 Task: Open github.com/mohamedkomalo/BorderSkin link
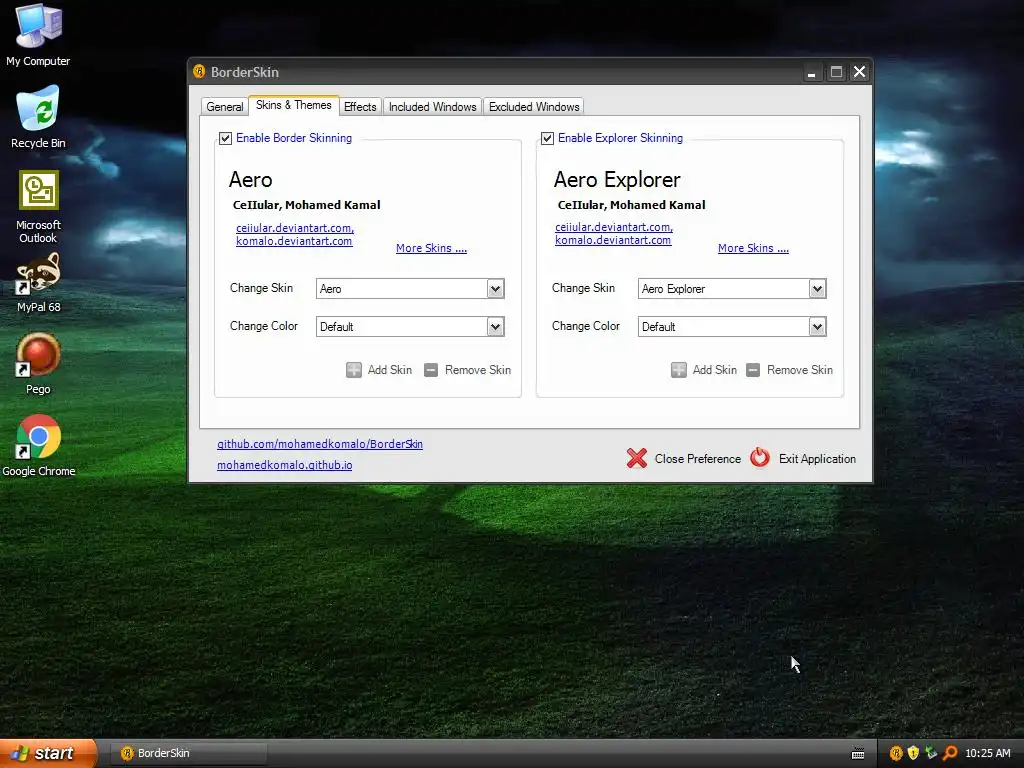pos(320,444)
